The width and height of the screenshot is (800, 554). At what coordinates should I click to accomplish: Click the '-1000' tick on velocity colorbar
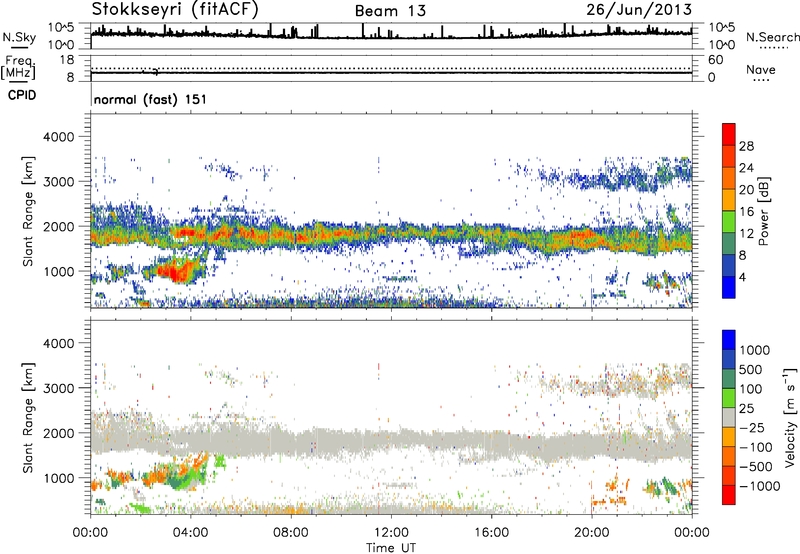point(760,486)
